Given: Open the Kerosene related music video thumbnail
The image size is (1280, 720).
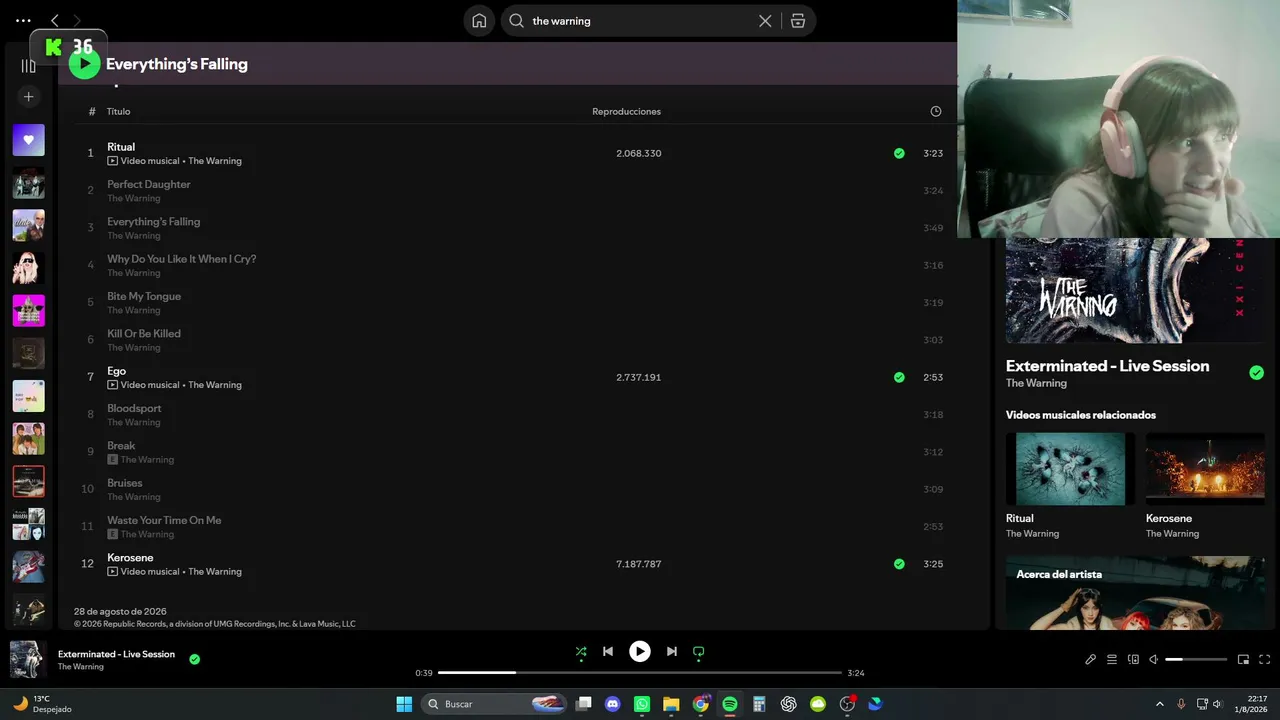Looking at the screenshot, I should pos(1205,468).
